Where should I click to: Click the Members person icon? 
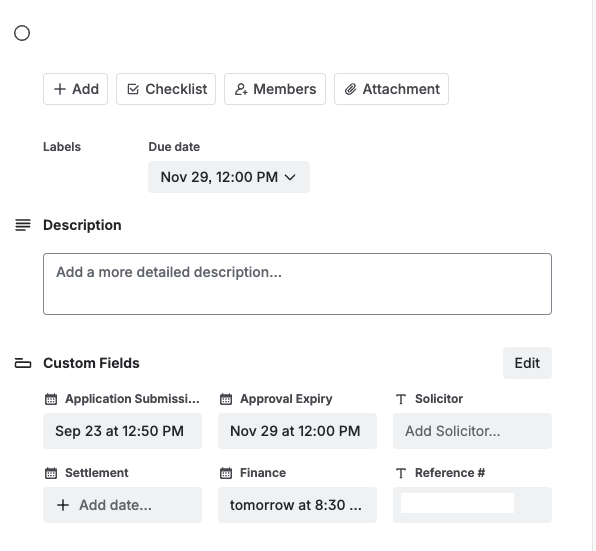coord(241,89)
